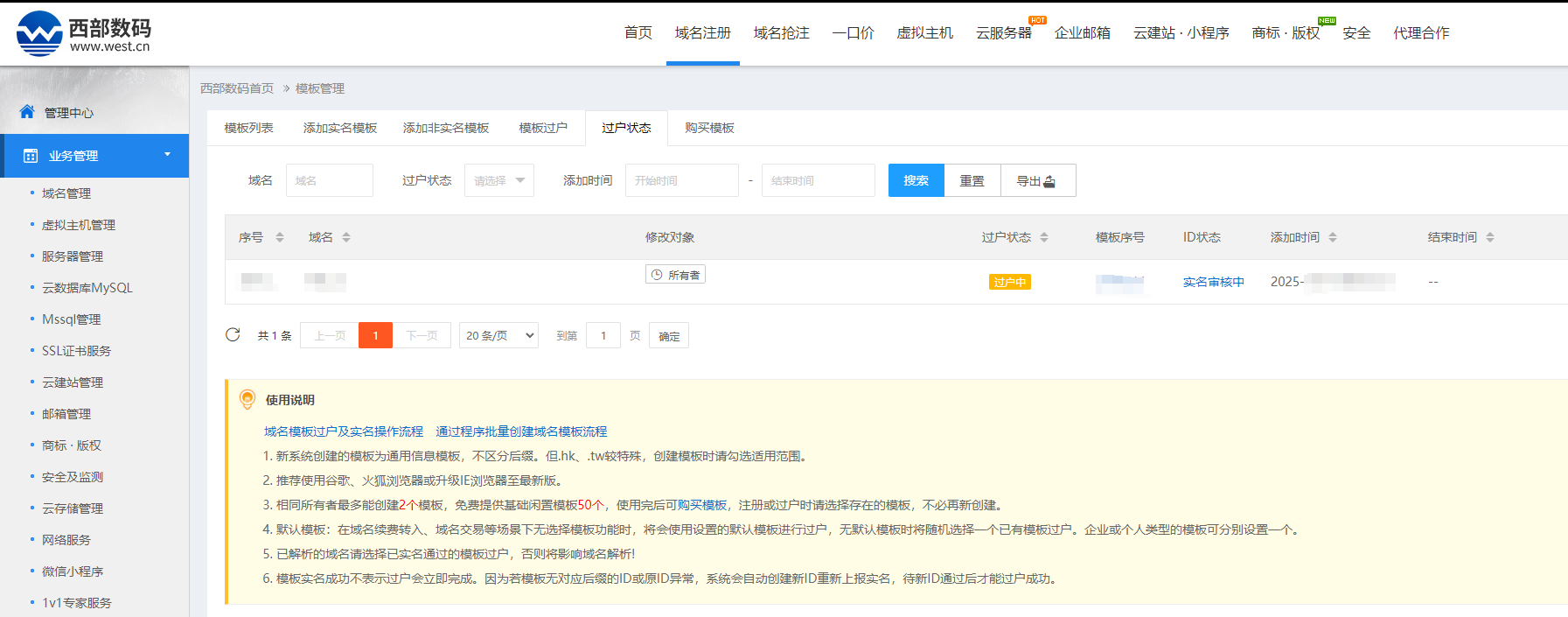Open 云建站管理 in the sidebar
1568x617 pixels.
pos(73,382)
